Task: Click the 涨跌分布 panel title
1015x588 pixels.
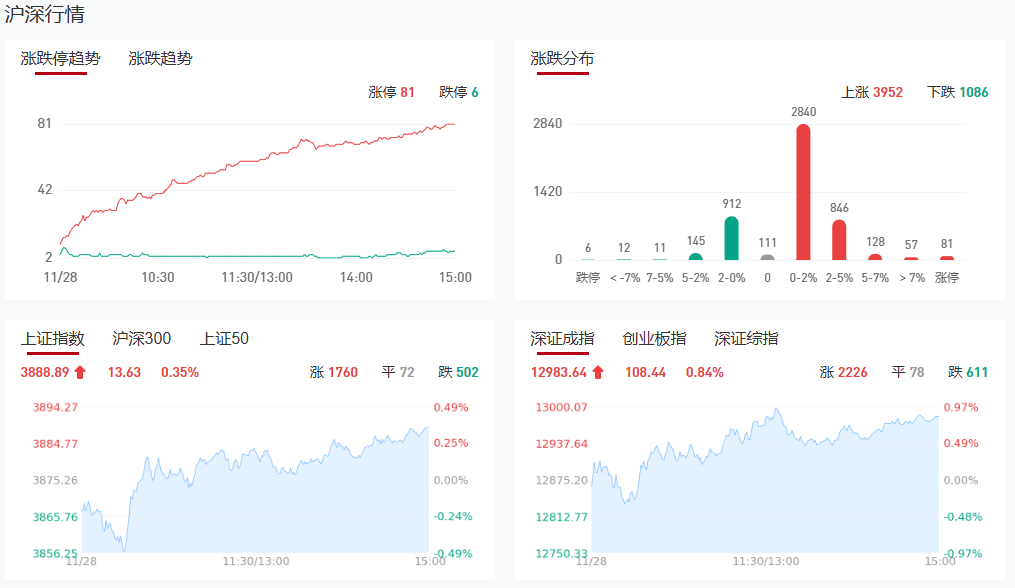Action: [562, 59]
